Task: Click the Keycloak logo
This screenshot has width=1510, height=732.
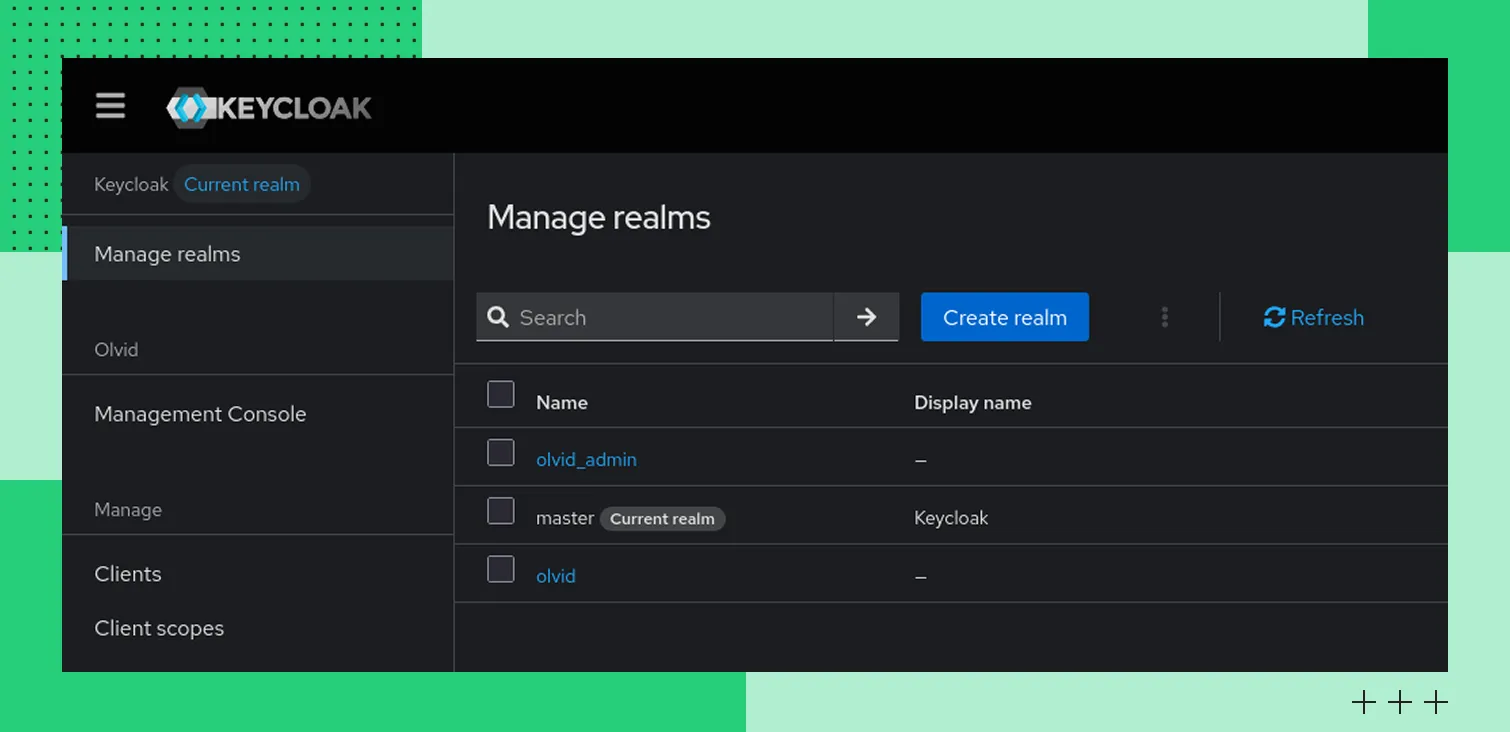Action: pyautogui.click(x=269, y=108)
